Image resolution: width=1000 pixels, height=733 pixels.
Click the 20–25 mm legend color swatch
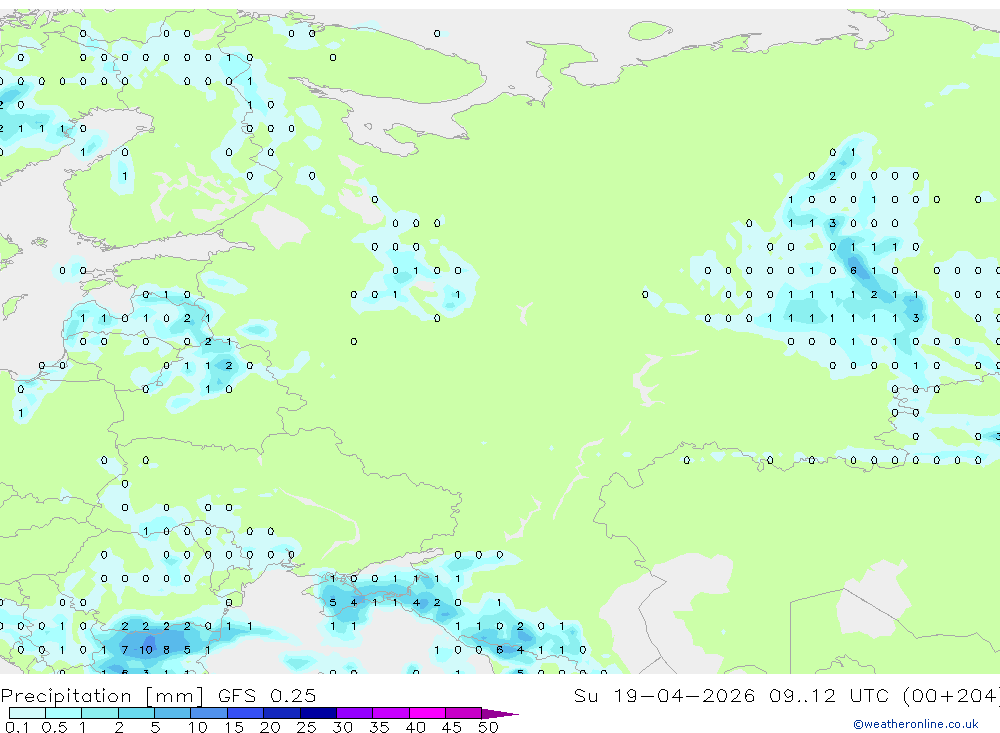click(282, 713)
